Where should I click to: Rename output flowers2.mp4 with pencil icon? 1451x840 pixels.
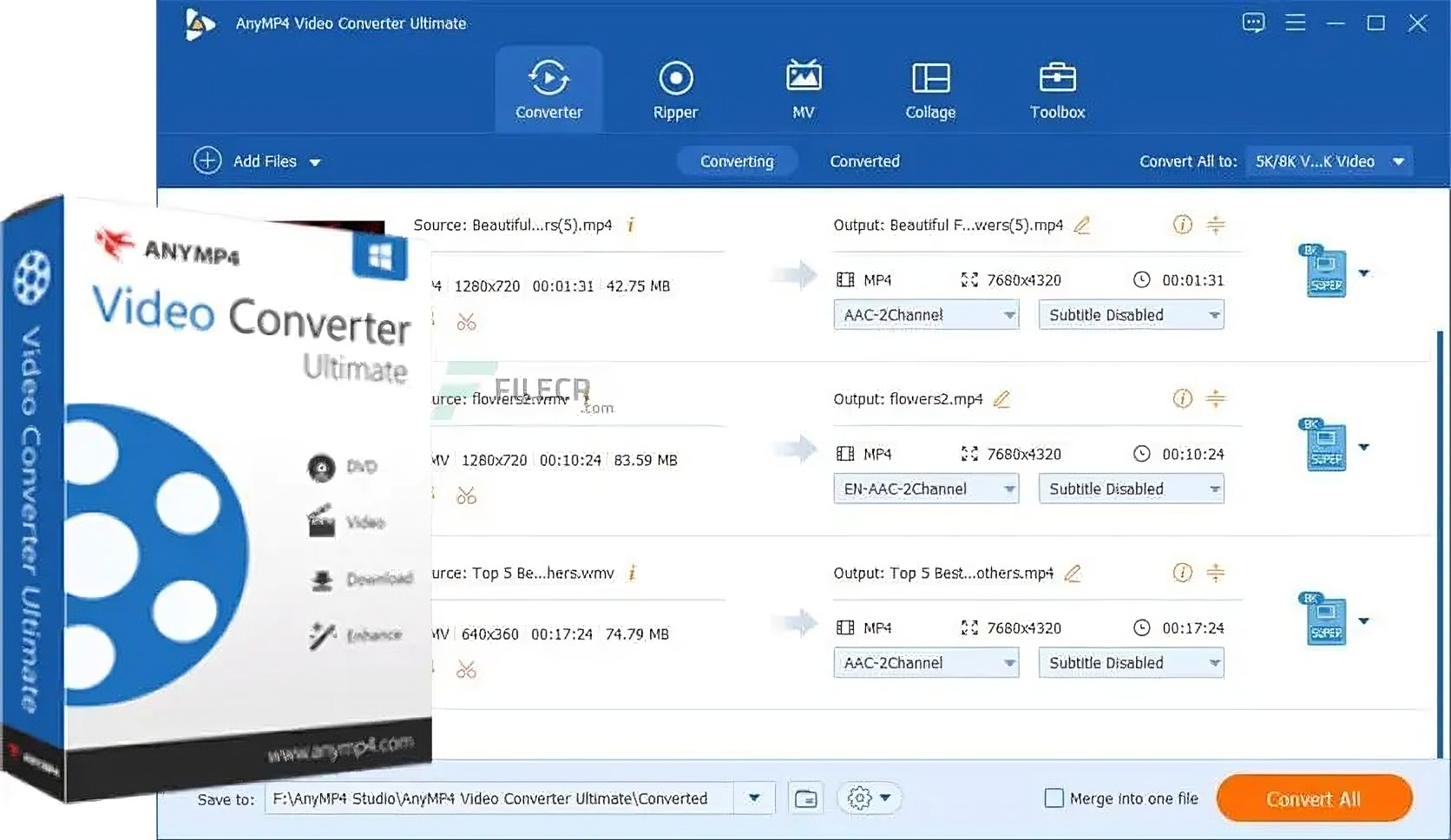1001,399
